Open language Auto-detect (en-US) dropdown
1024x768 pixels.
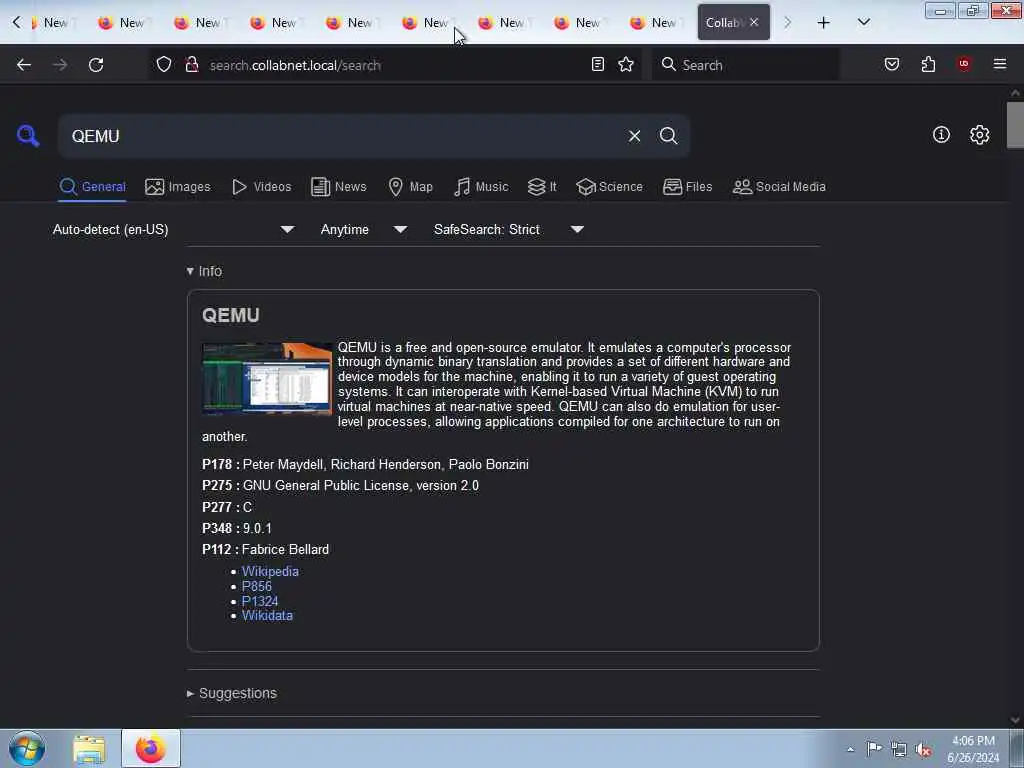coord(174,229)
